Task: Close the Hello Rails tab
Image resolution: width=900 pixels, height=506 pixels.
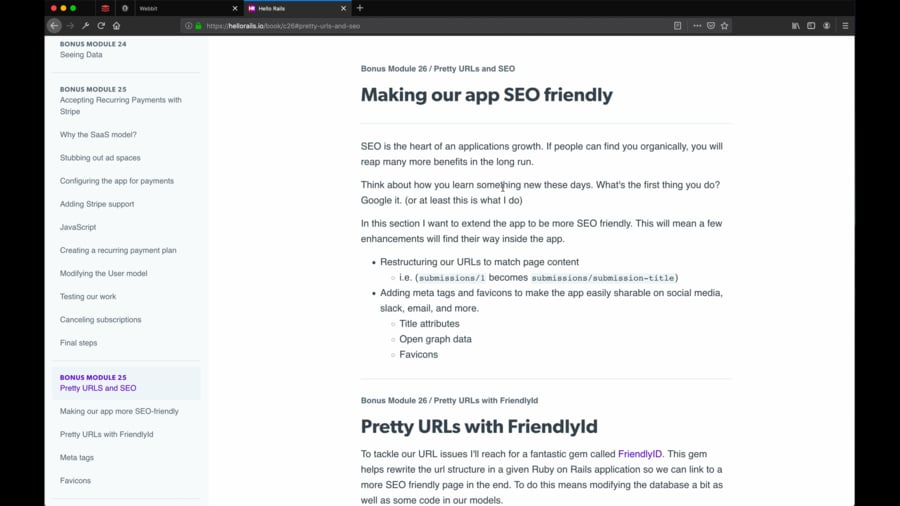Action: (x=343, y=9)
